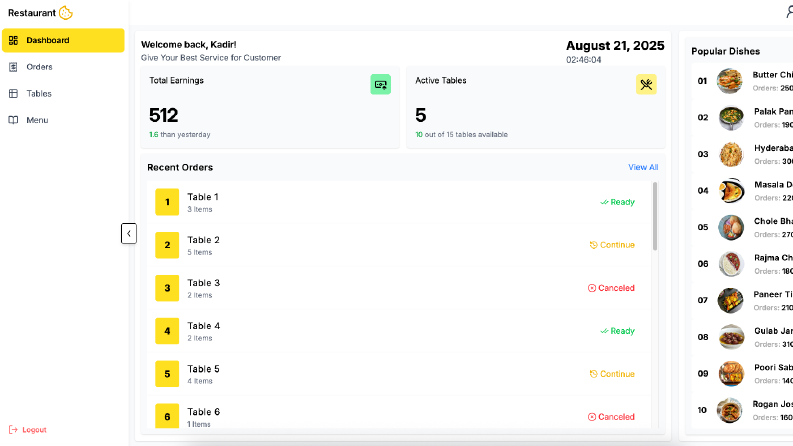Viewport: 793px width, 446px height.
Task: Click the Popular Dishes heading
Action: 726,51
